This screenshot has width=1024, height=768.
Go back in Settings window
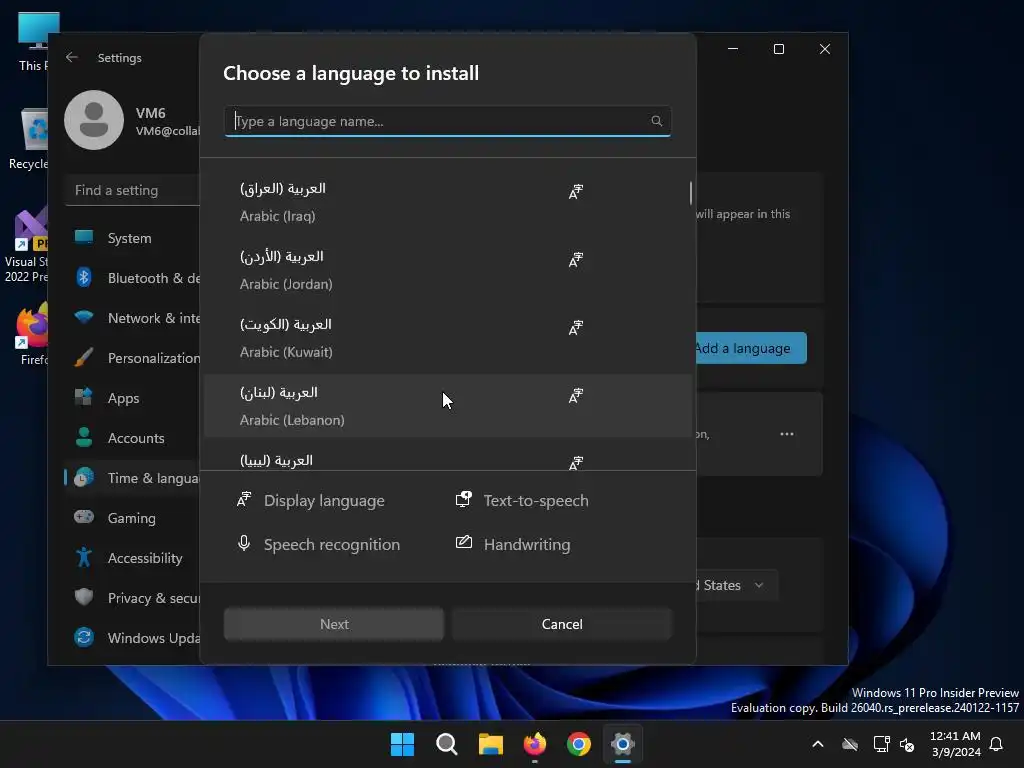(72, 57)
